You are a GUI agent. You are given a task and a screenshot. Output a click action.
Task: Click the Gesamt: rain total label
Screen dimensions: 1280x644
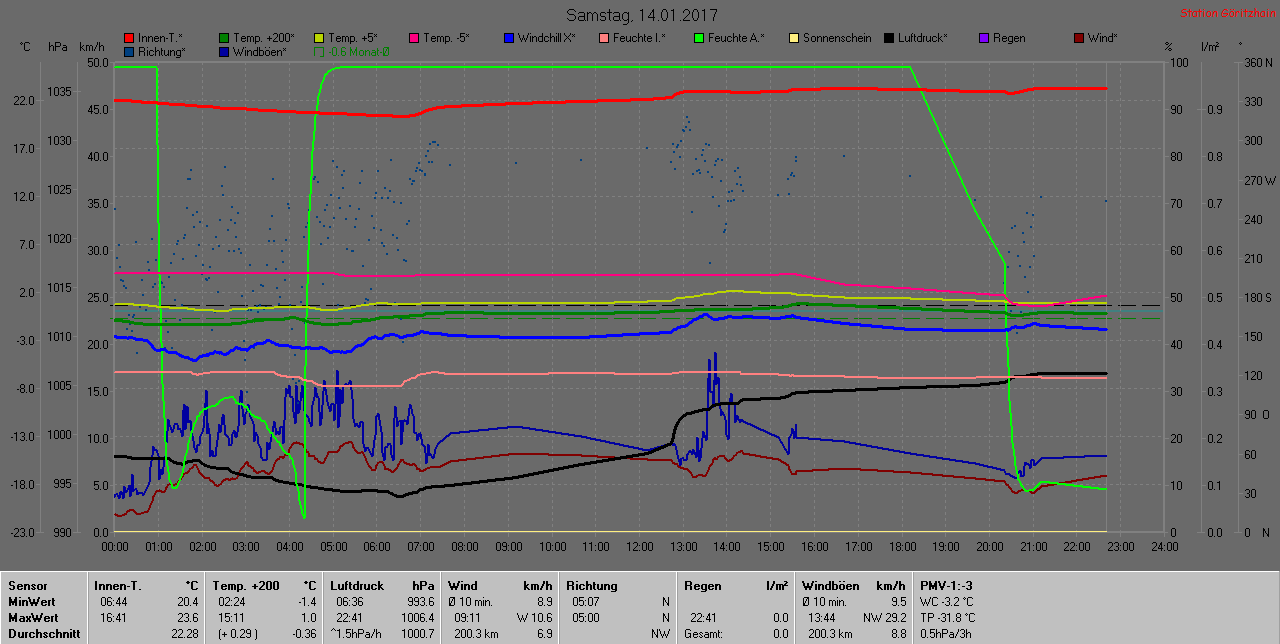click(703, 634)
